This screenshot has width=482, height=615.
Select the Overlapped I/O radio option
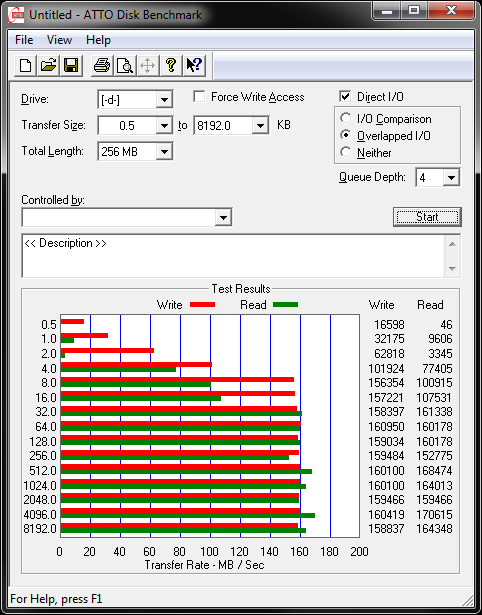[346, 135]
